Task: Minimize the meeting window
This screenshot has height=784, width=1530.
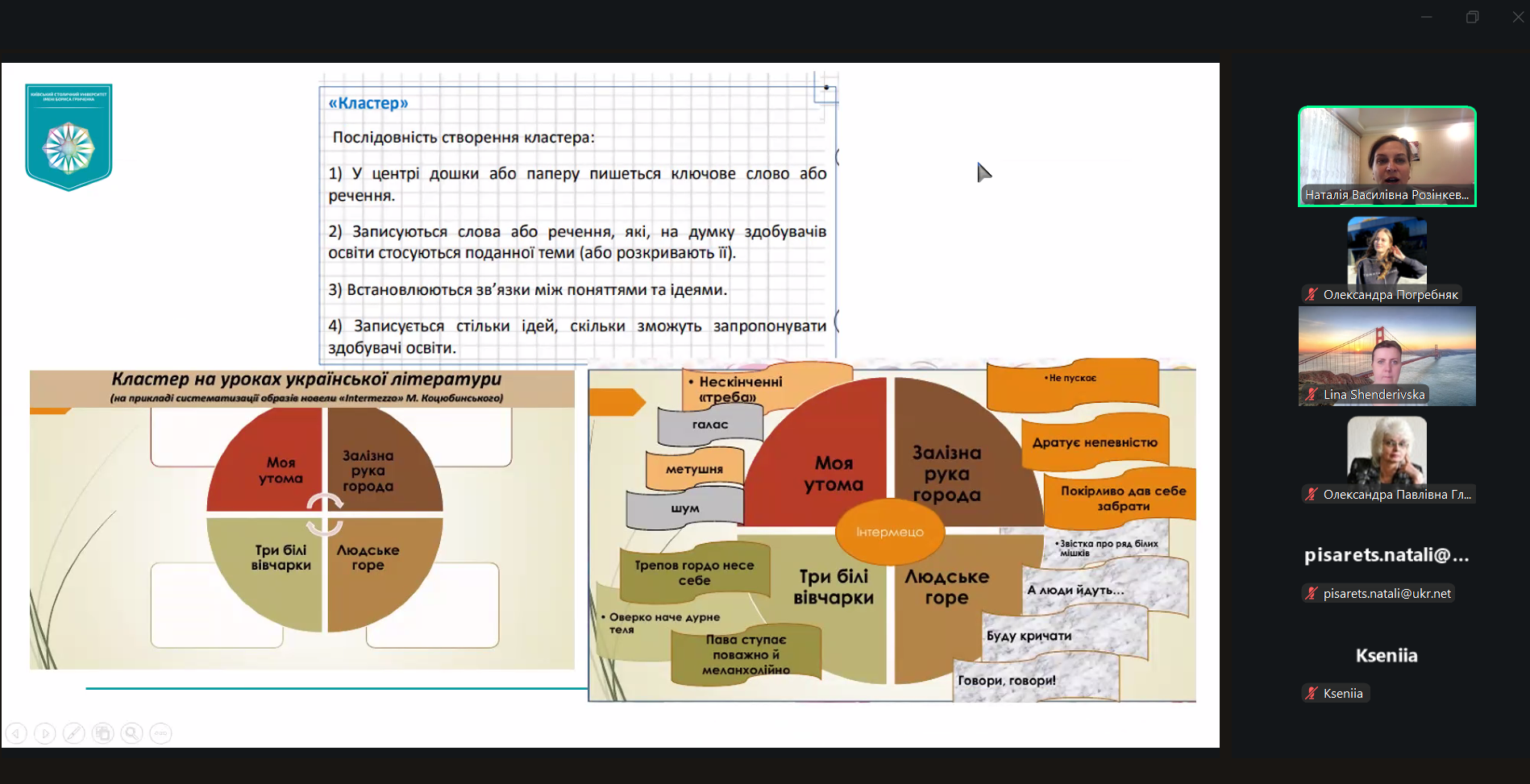Action: (1426, 17)
